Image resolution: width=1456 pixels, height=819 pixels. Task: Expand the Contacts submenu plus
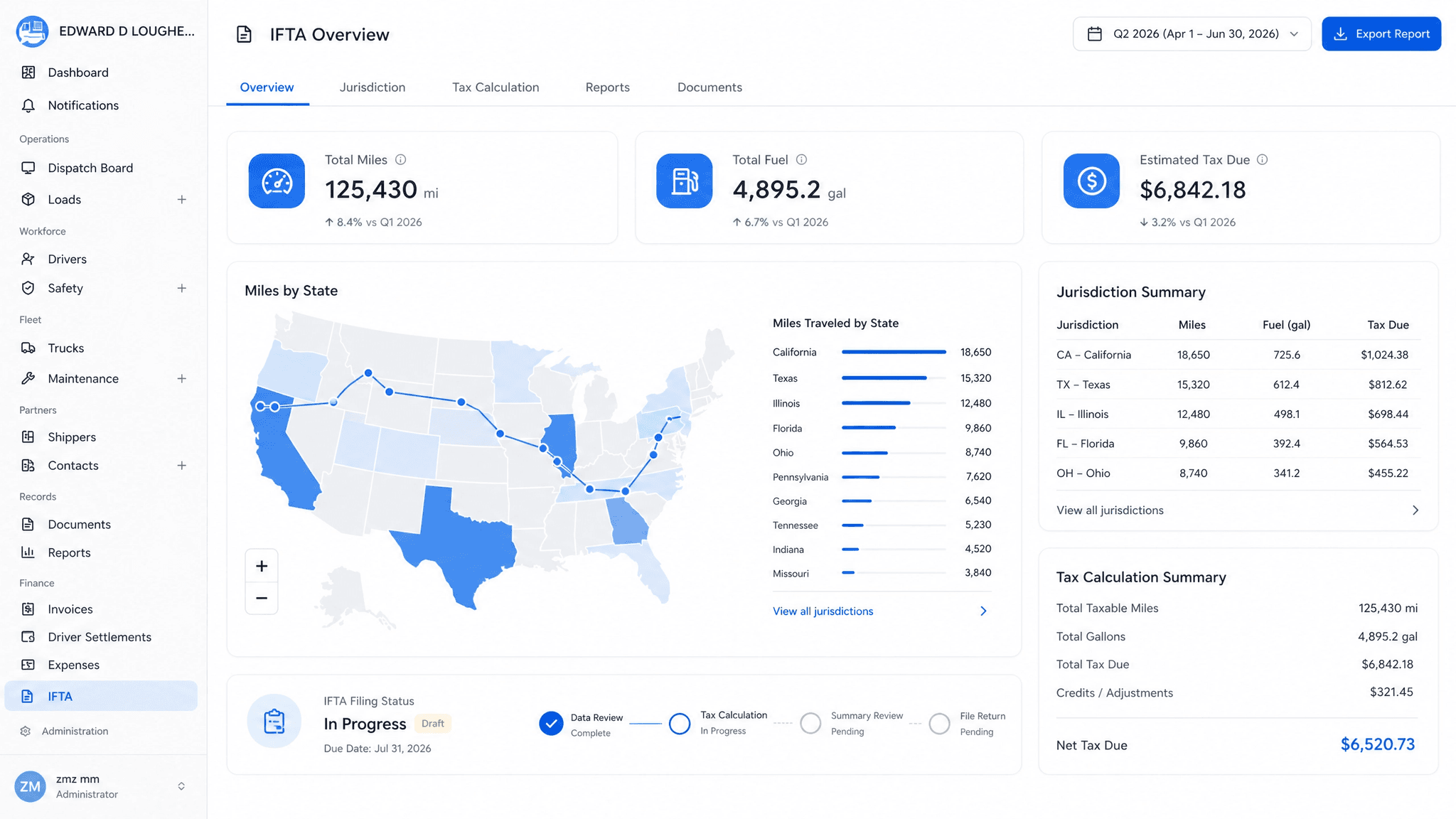182,466
